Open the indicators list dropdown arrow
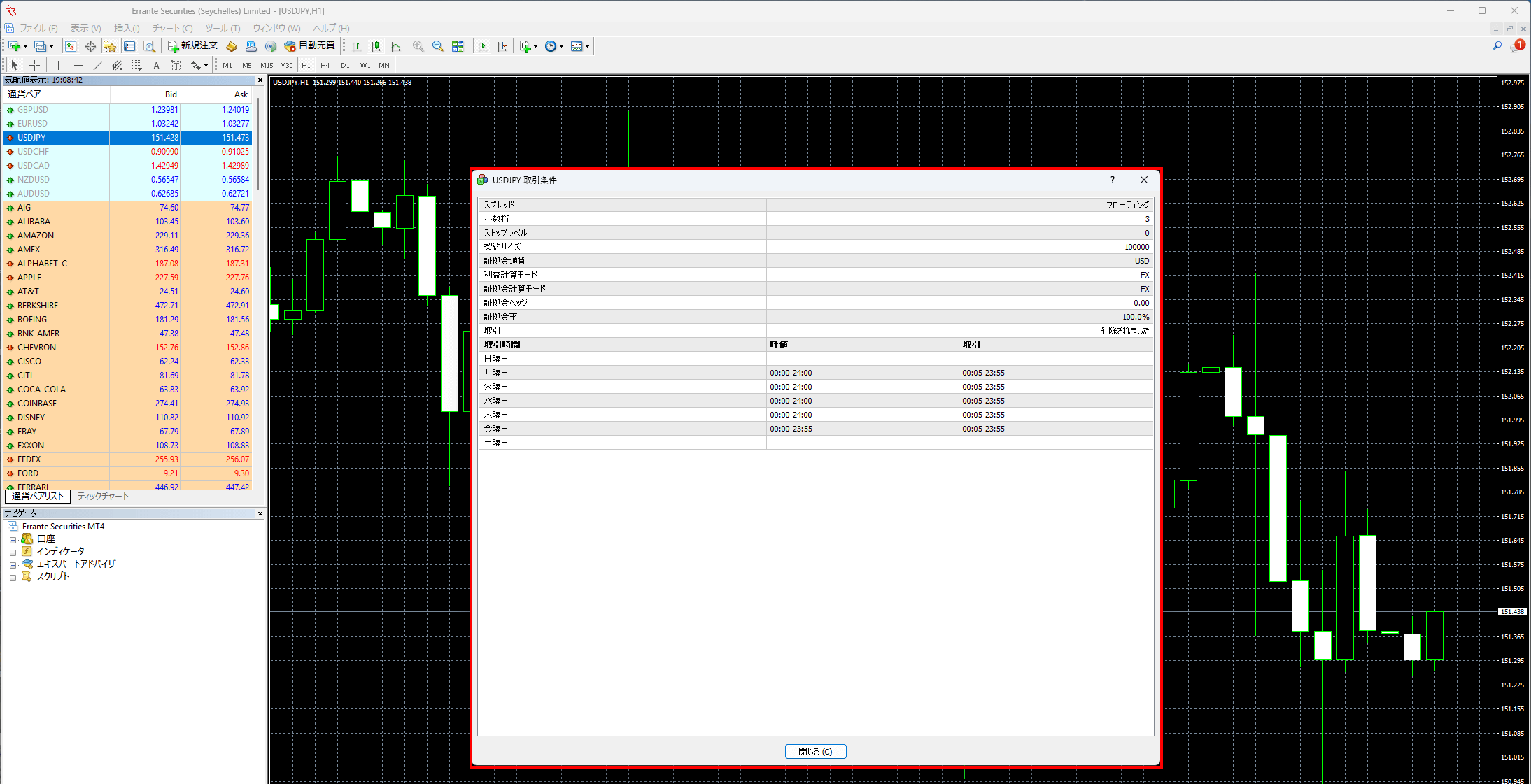The width and height of the screenshot is (1531, 784). pyautogui.click(x=536, y=46)
